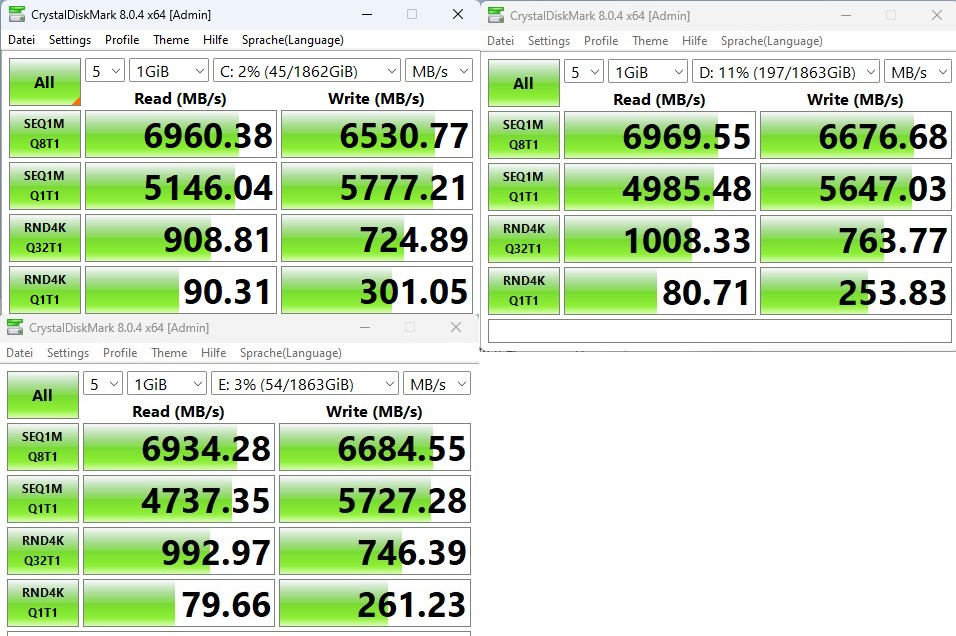Screen dimensions: 956x636
Task: Start RND4K Q1T1 test in C: window
Action: click(45, 290)
